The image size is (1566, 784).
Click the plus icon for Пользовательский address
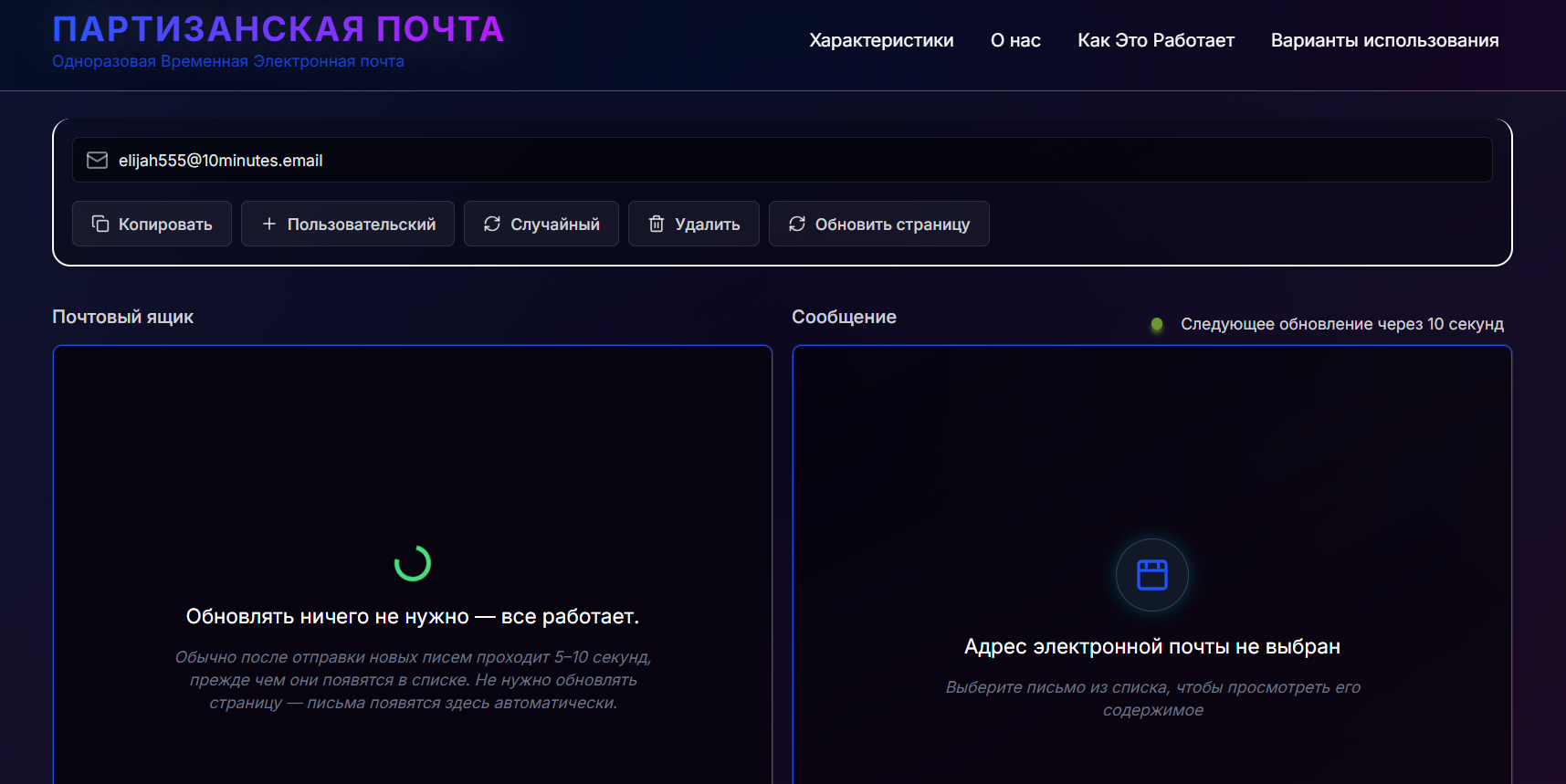pyautogui.click(x=269, y=224)
